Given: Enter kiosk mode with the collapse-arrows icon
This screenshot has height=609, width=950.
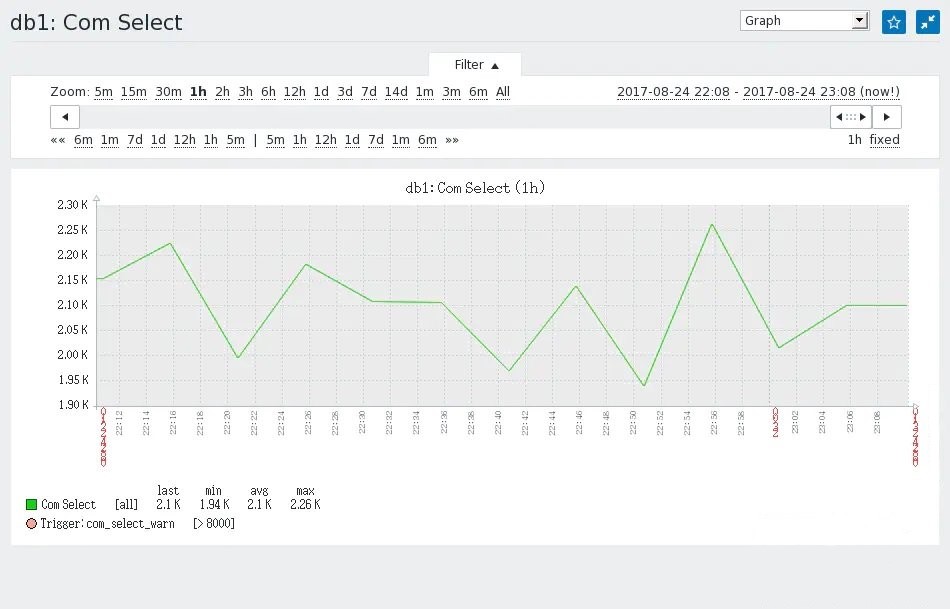Looking at the screenshot, I should pos(927,21).
